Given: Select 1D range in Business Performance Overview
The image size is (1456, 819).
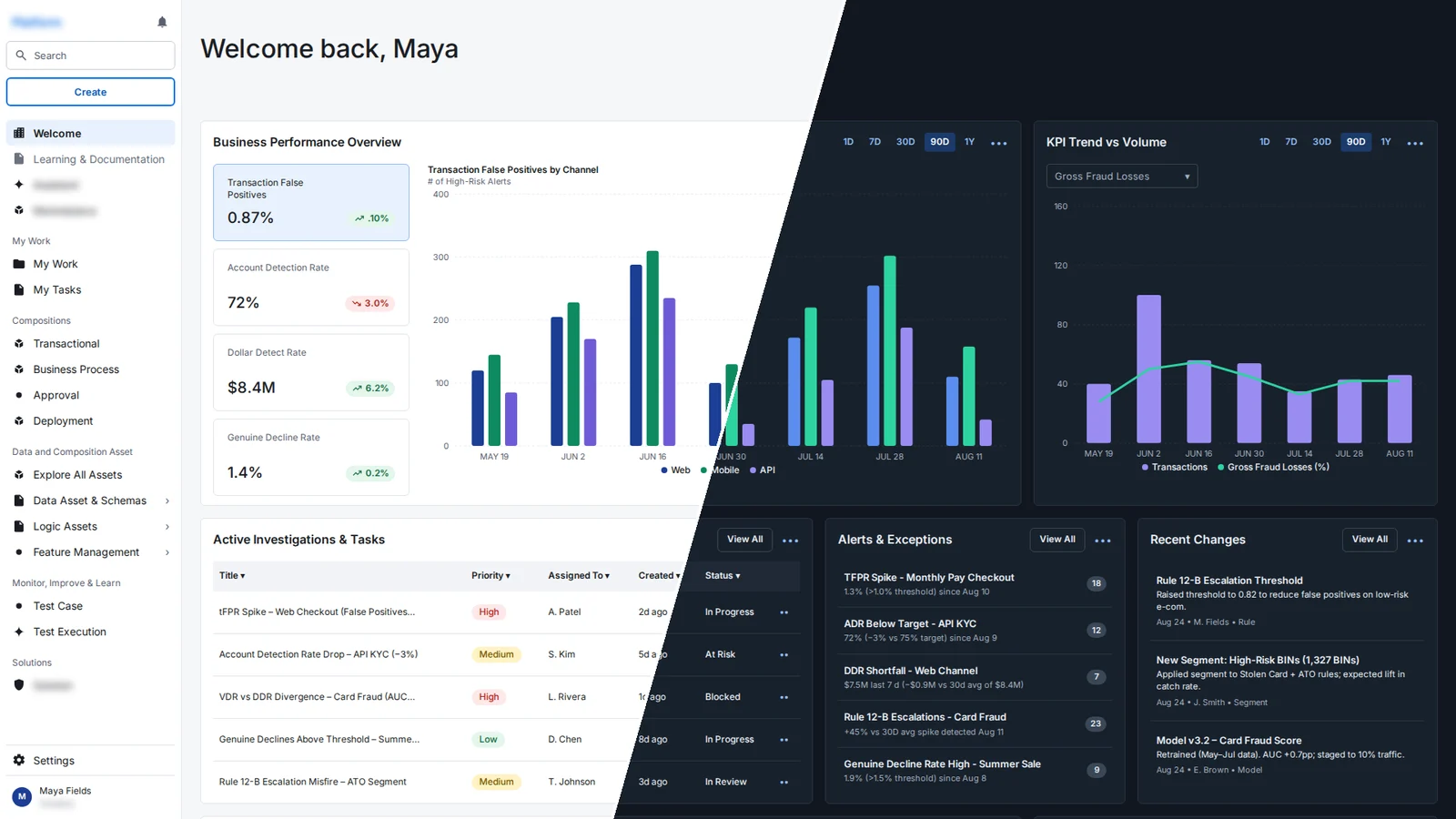Looking at the screenshot, I should (x=848, y=142).
